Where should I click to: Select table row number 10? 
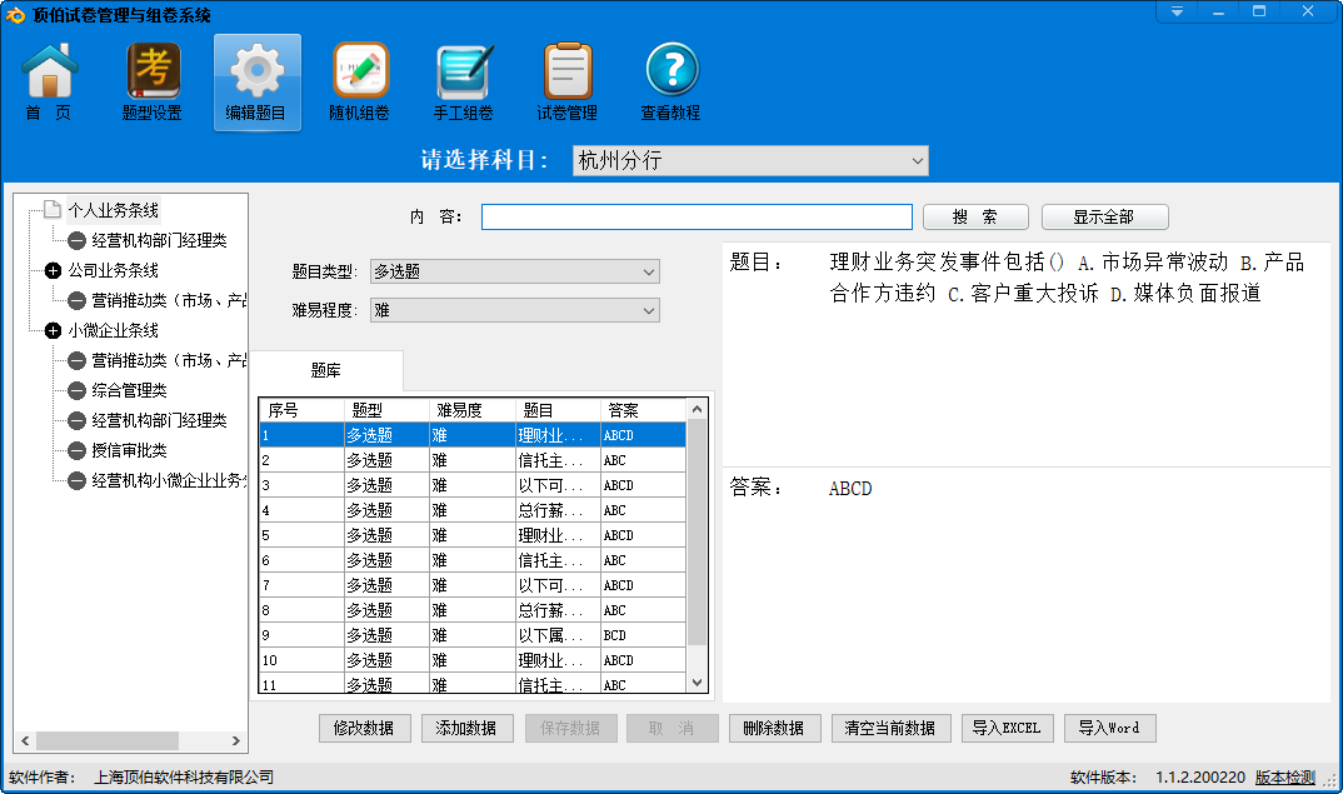[x=473, y=660]
